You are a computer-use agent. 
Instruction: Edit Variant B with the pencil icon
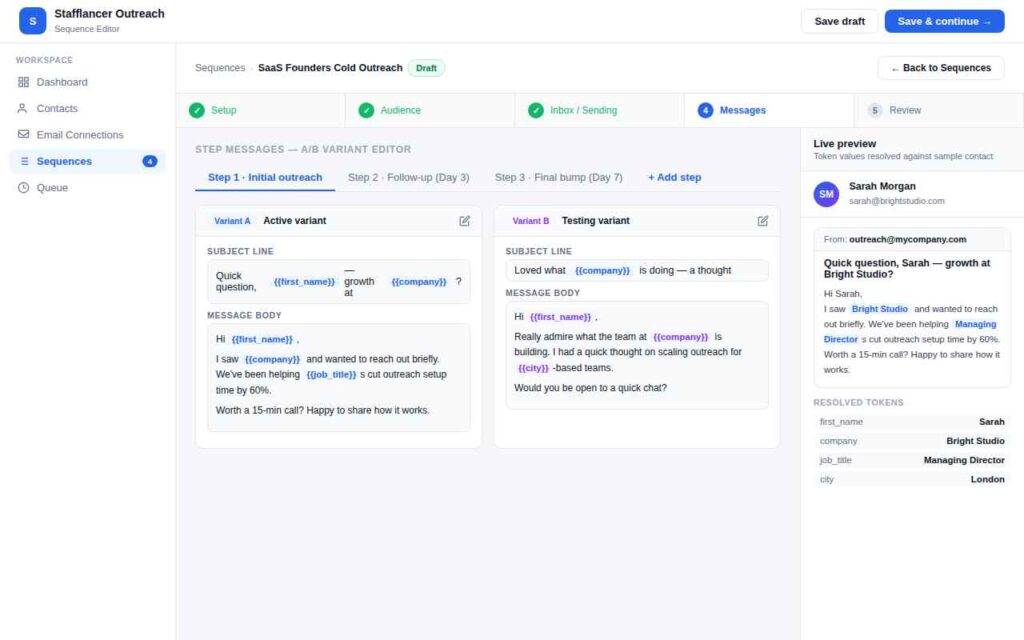pyautogui.click(x=763, y=221)
